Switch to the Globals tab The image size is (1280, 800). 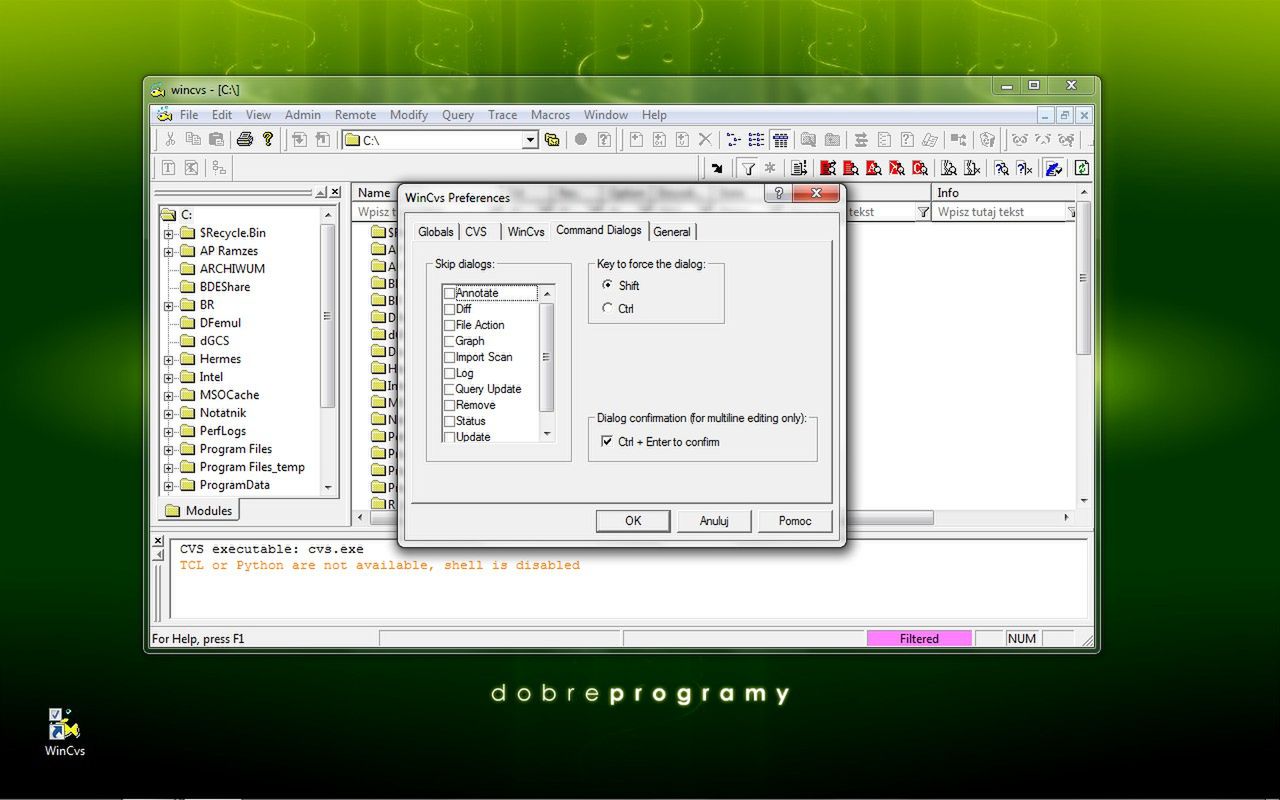(435, 231)
